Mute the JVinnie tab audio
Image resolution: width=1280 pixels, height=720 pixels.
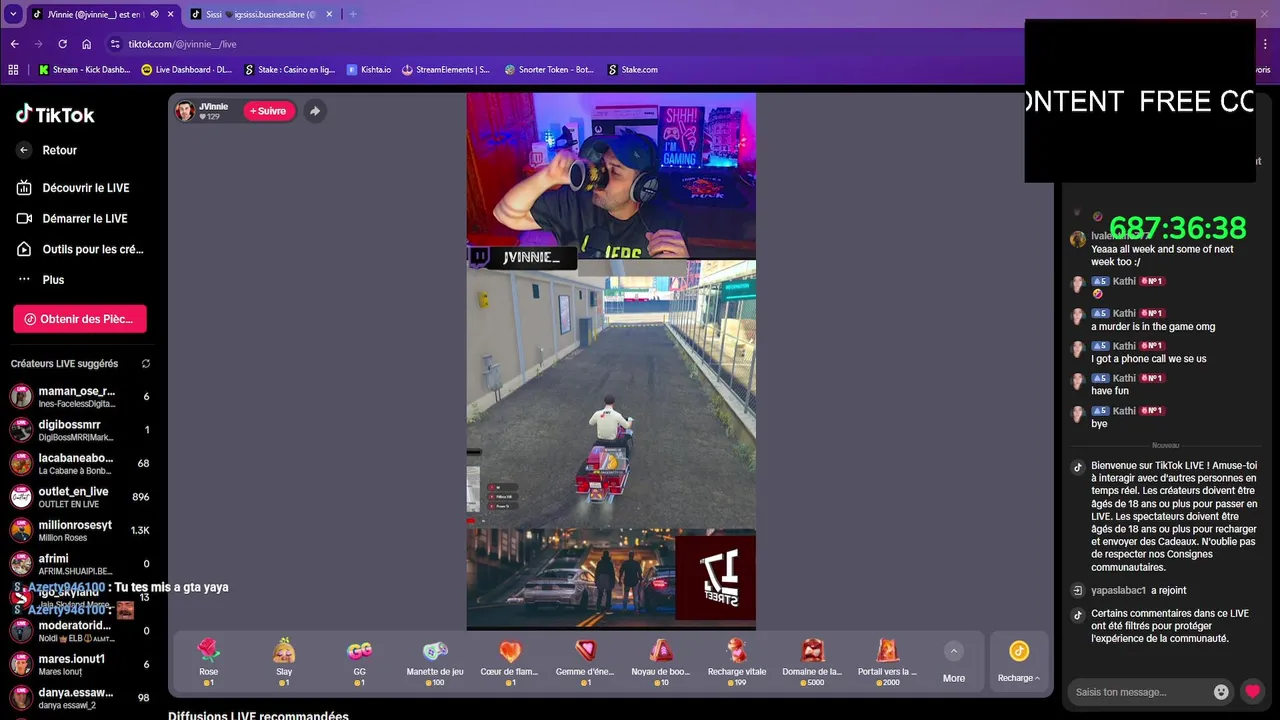154,14
